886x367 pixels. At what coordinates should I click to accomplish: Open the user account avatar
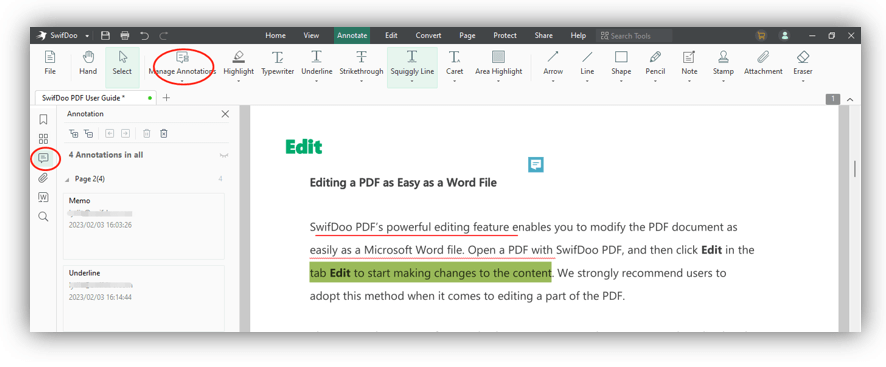tap(784, 36)
